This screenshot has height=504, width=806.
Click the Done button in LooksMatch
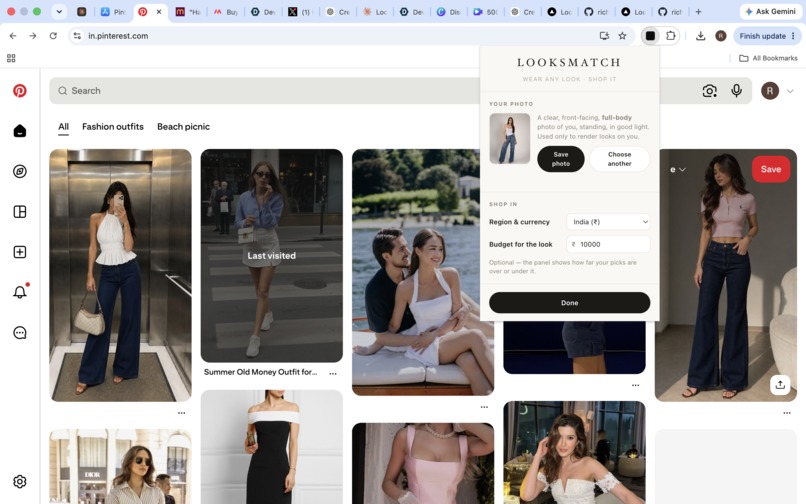[570, 303]
